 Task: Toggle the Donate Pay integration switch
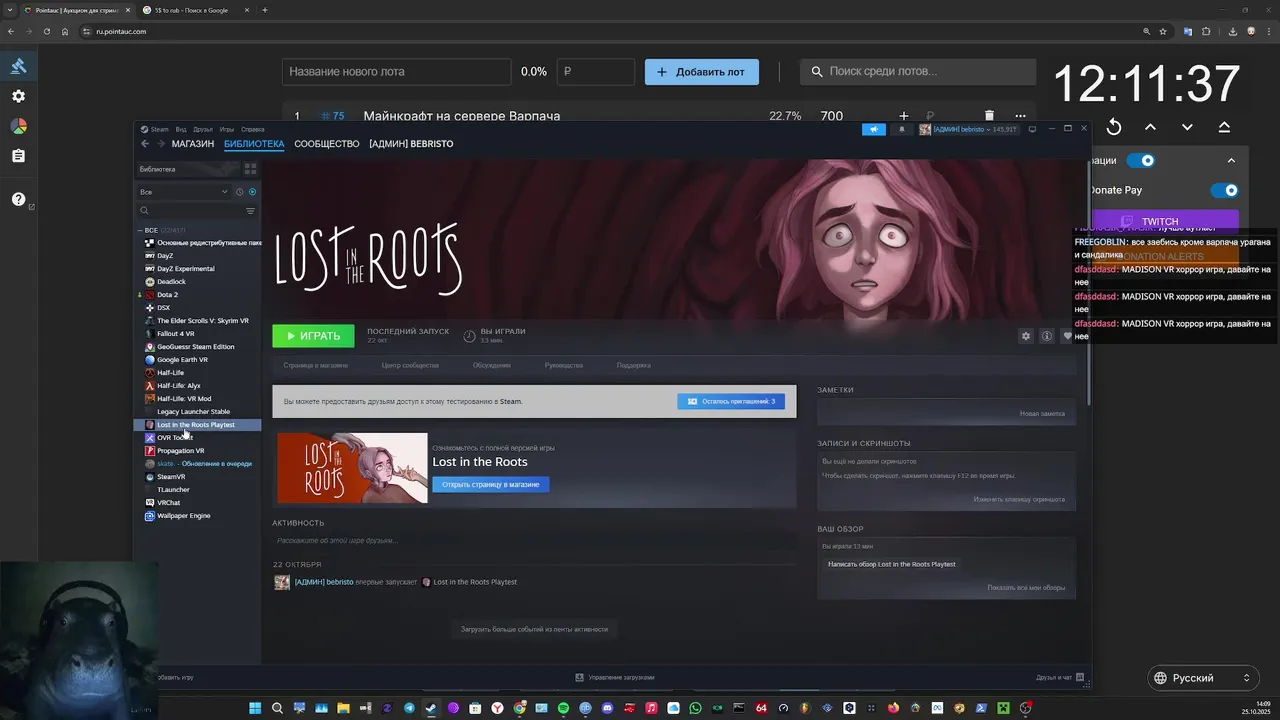[x=1224, y=190]
